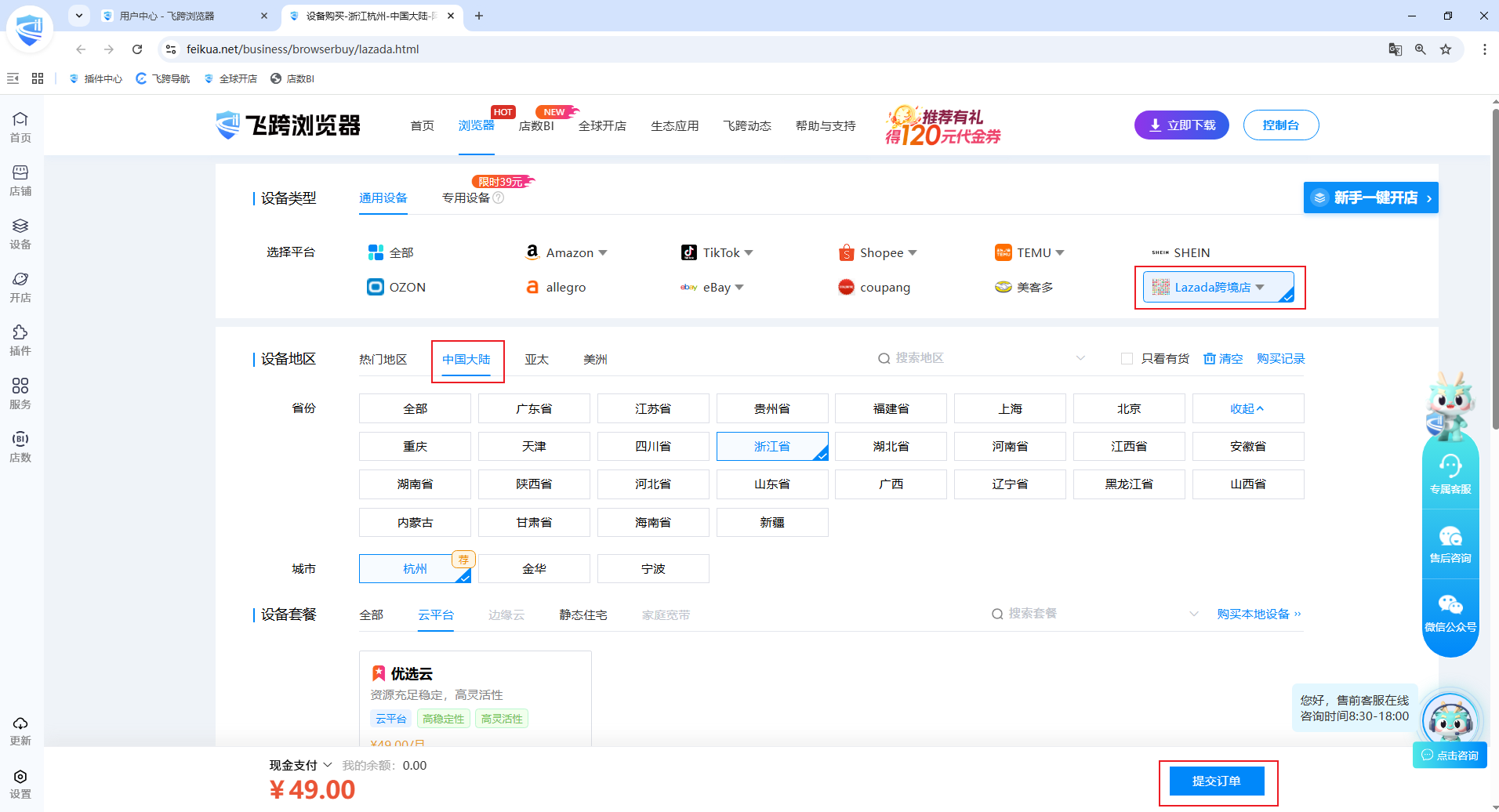Switch to the 用户中心 browser tab
Viewport: 1499px width, 812px height.
[x=185, y=16]
